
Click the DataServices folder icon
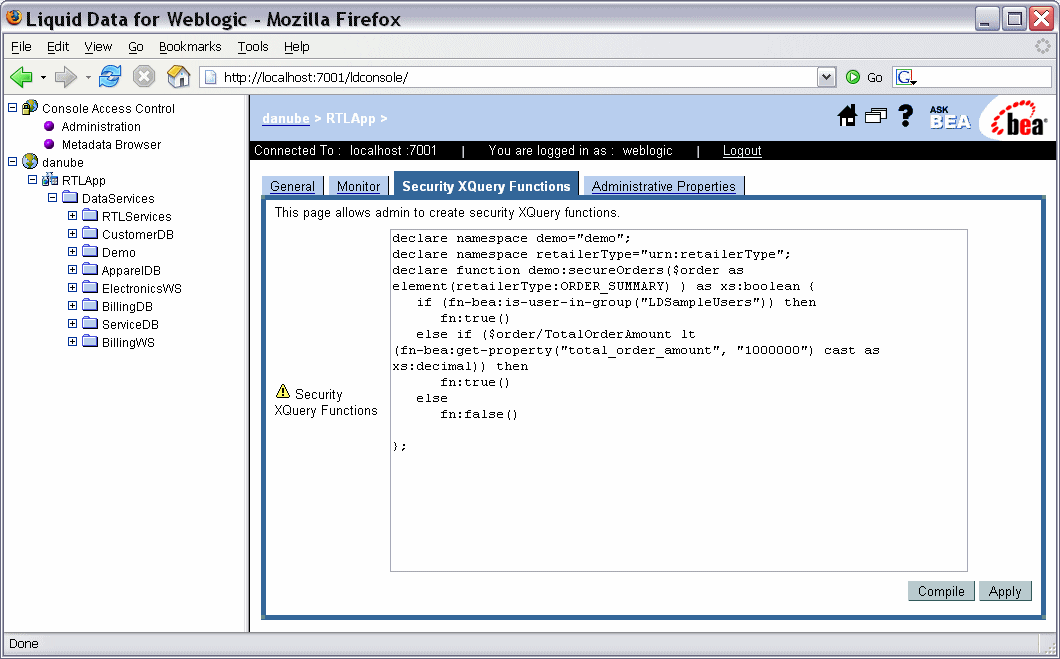pyautogui.click(x=70, y=197)
